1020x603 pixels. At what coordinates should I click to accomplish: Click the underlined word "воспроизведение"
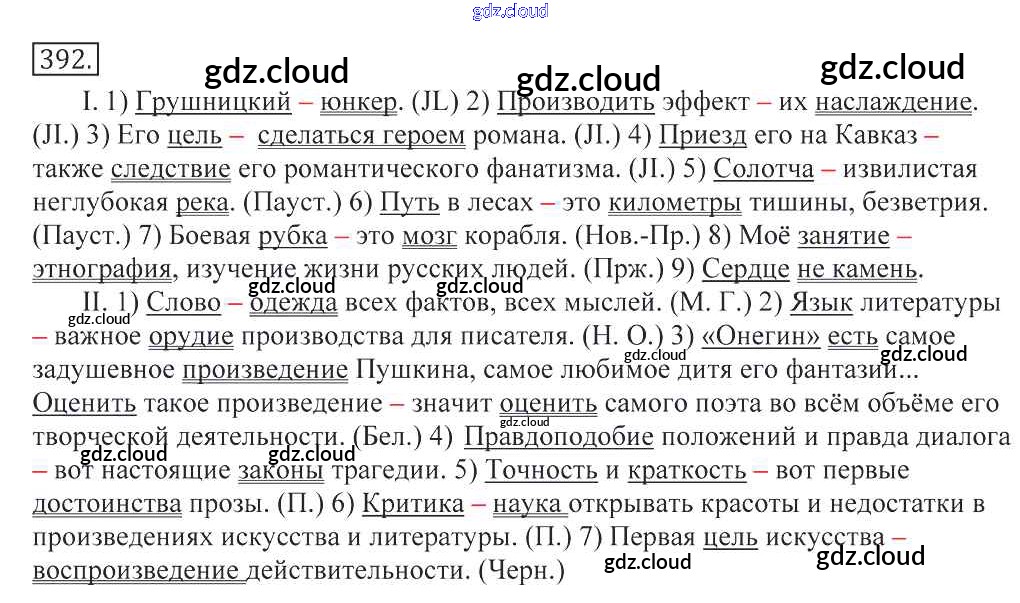click(x=136, y=571)
